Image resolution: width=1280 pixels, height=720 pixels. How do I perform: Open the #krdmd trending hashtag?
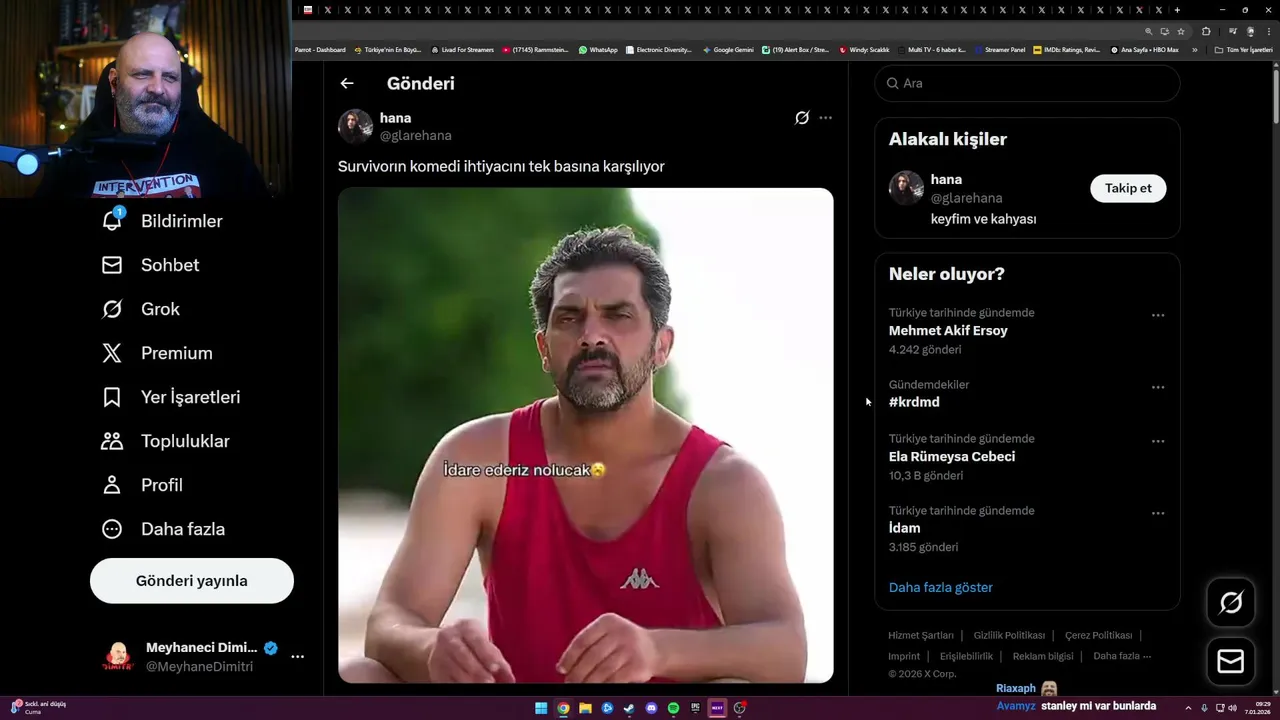click(x=914, y=402)
